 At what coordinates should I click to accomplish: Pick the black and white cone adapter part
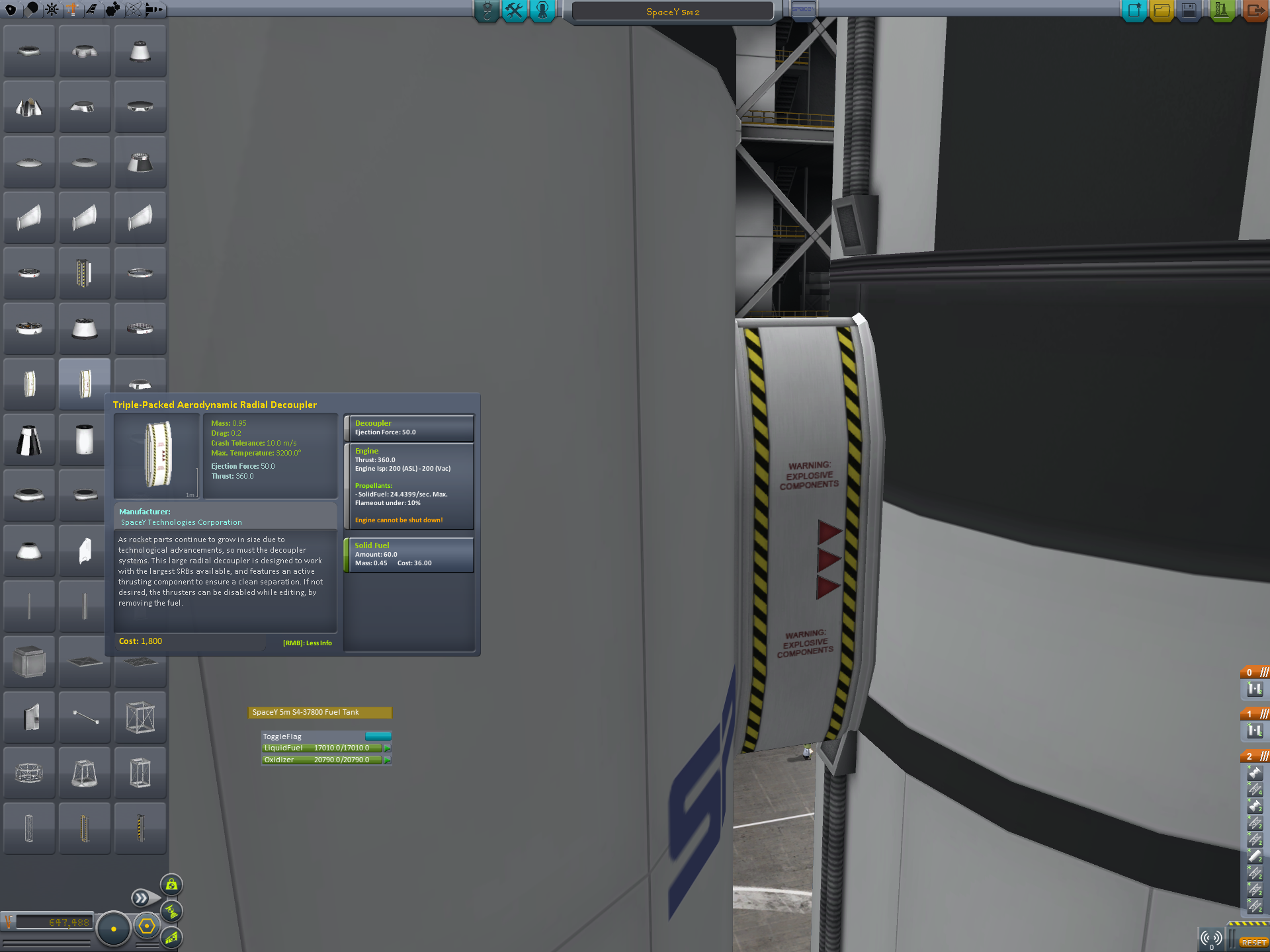click(29, 440)
